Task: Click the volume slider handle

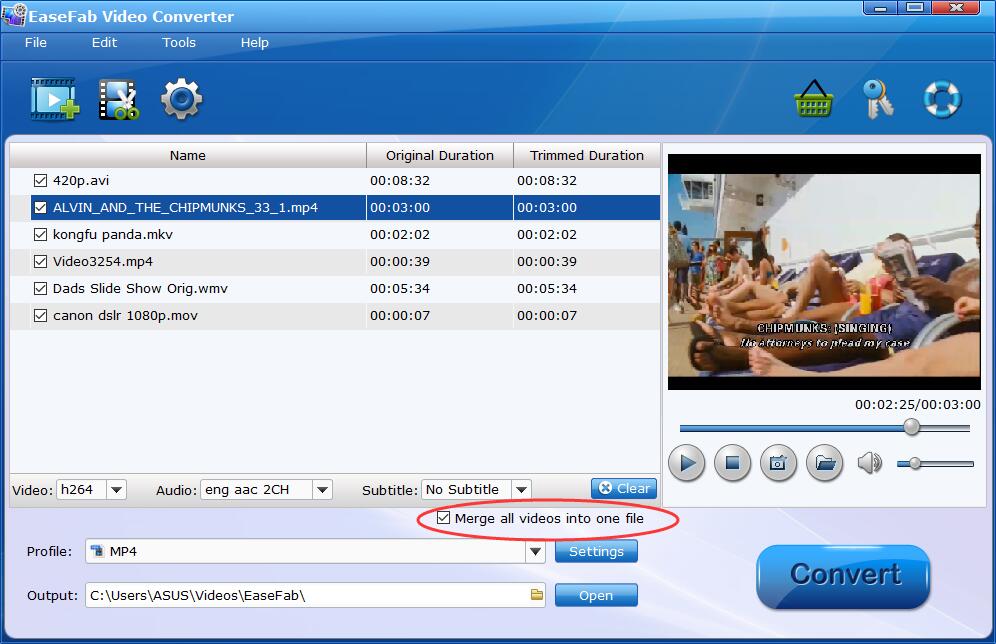Action: 915,464
